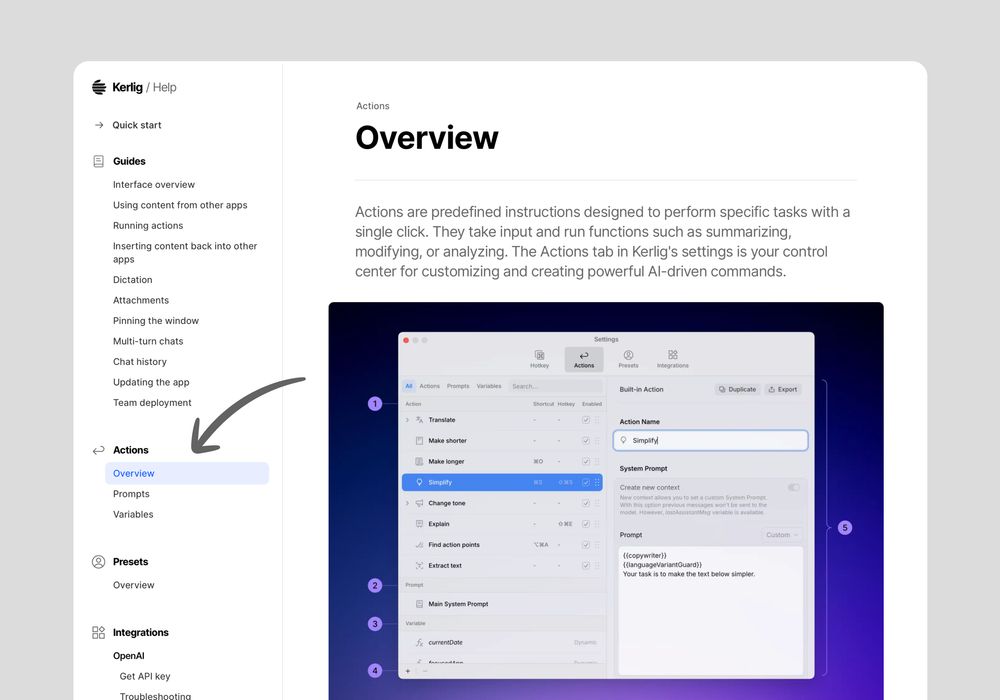Click the Find action points icon
The width and height of the screenshot is (1000, 700).
(x=419, y=545)
